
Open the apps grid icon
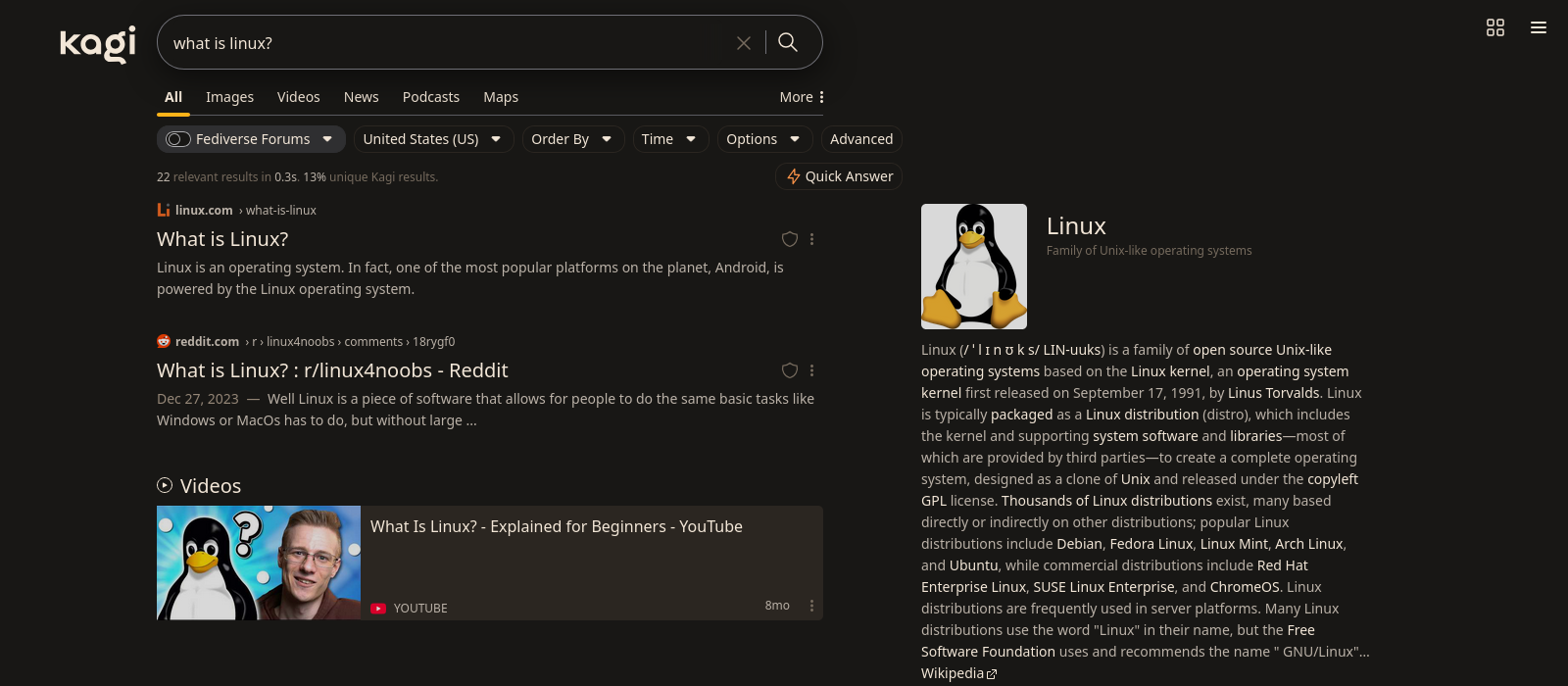point(1494,27)
